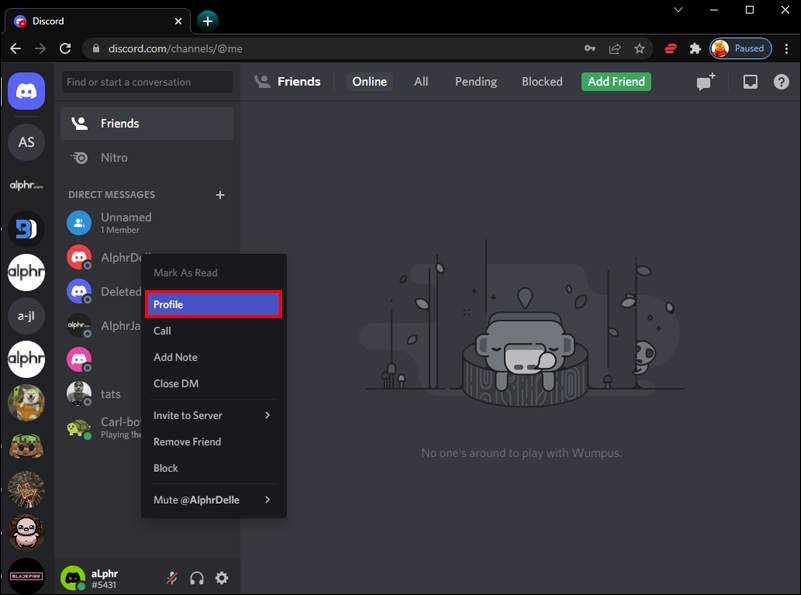Open the Inbox icon

750,82
